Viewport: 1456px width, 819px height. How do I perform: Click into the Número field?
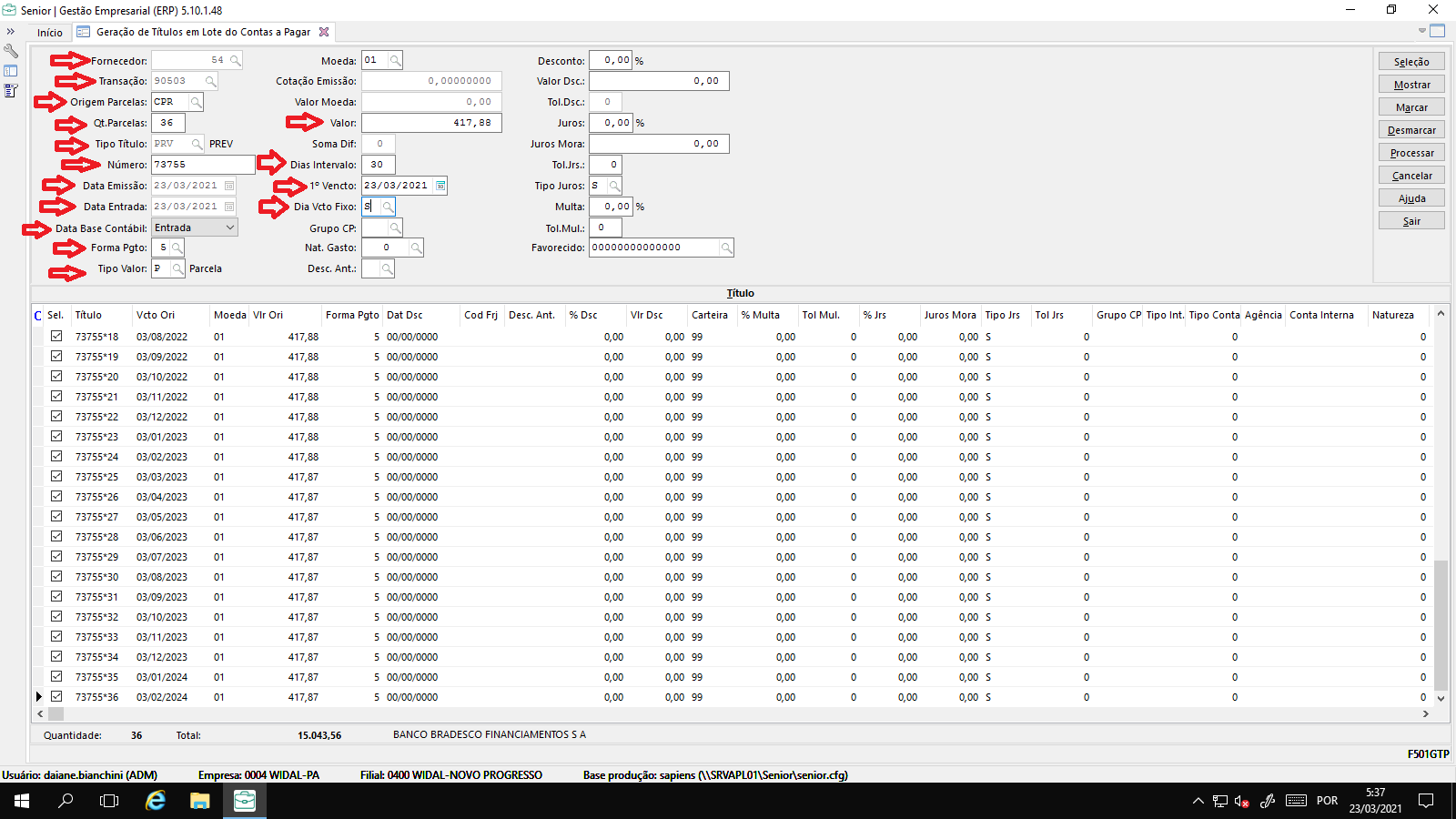(203, 165)
